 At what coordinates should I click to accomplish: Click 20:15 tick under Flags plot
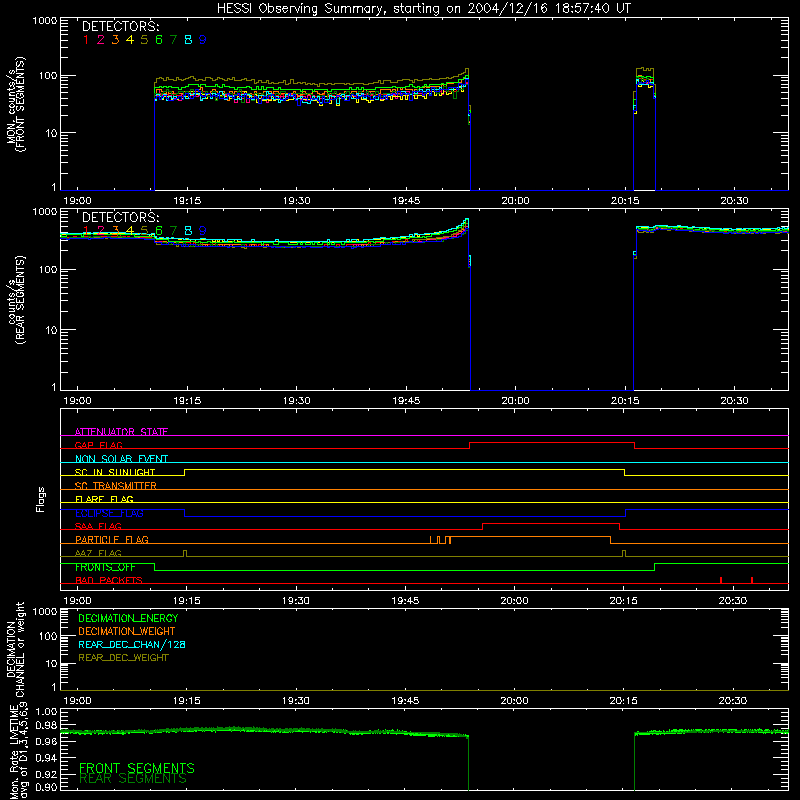[x=623, y=601]
